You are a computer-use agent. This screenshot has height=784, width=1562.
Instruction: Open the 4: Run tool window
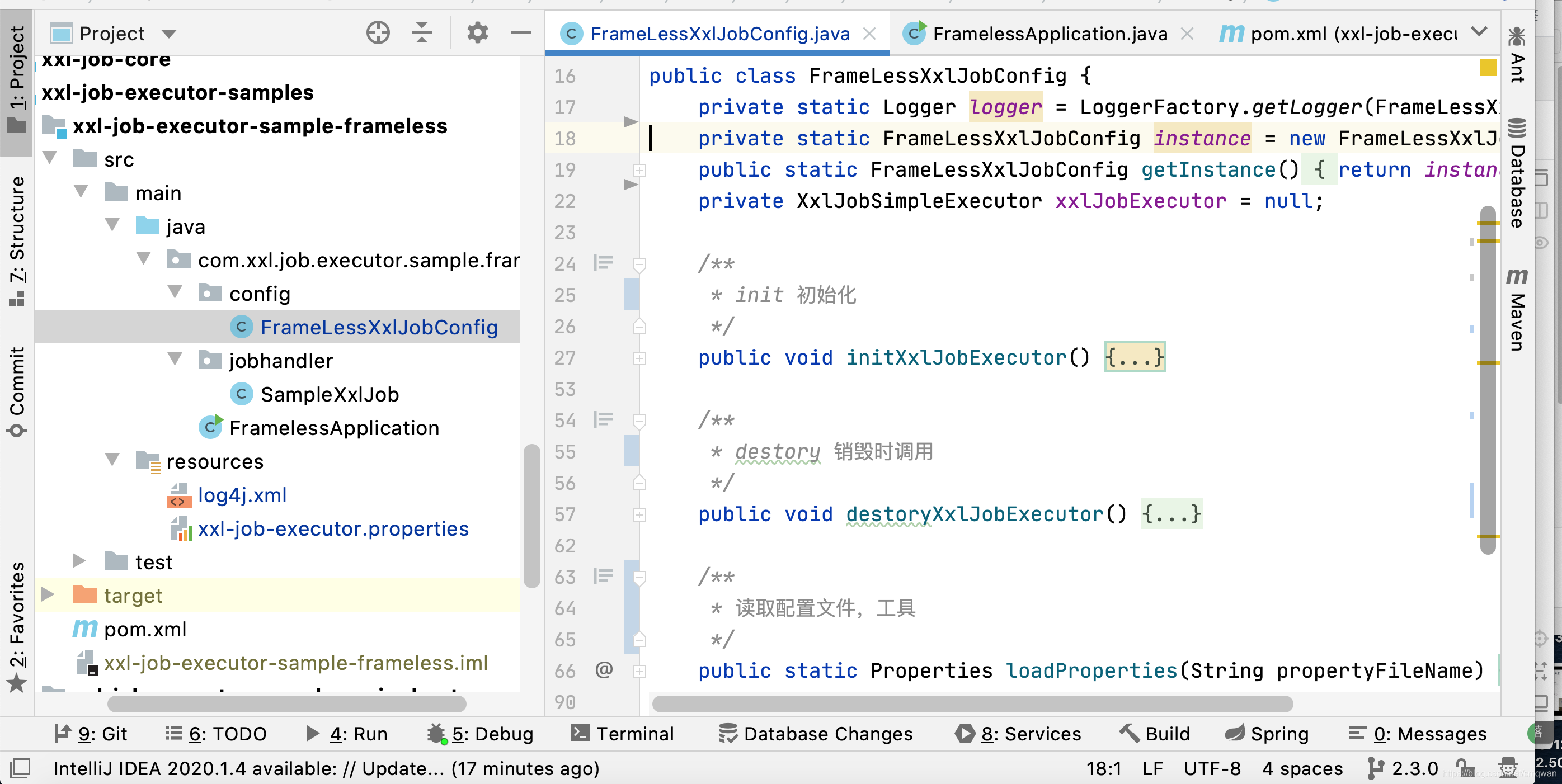click(x=346, y=734)
